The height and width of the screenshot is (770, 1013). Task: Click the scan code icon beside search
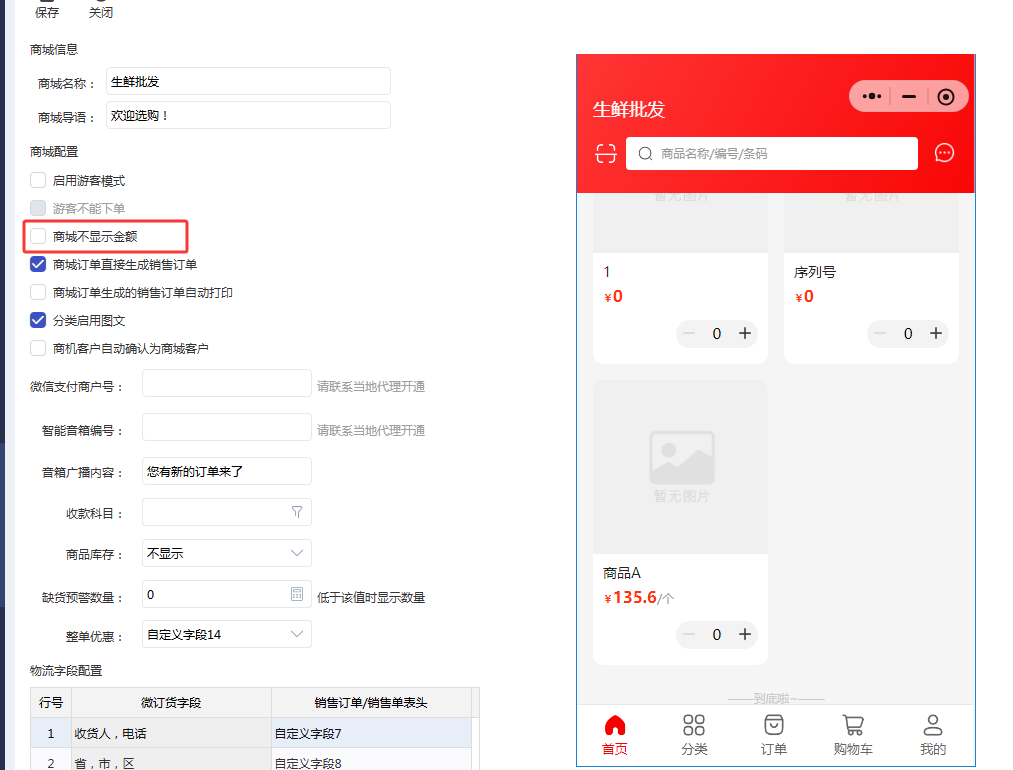tap(605, 153)
